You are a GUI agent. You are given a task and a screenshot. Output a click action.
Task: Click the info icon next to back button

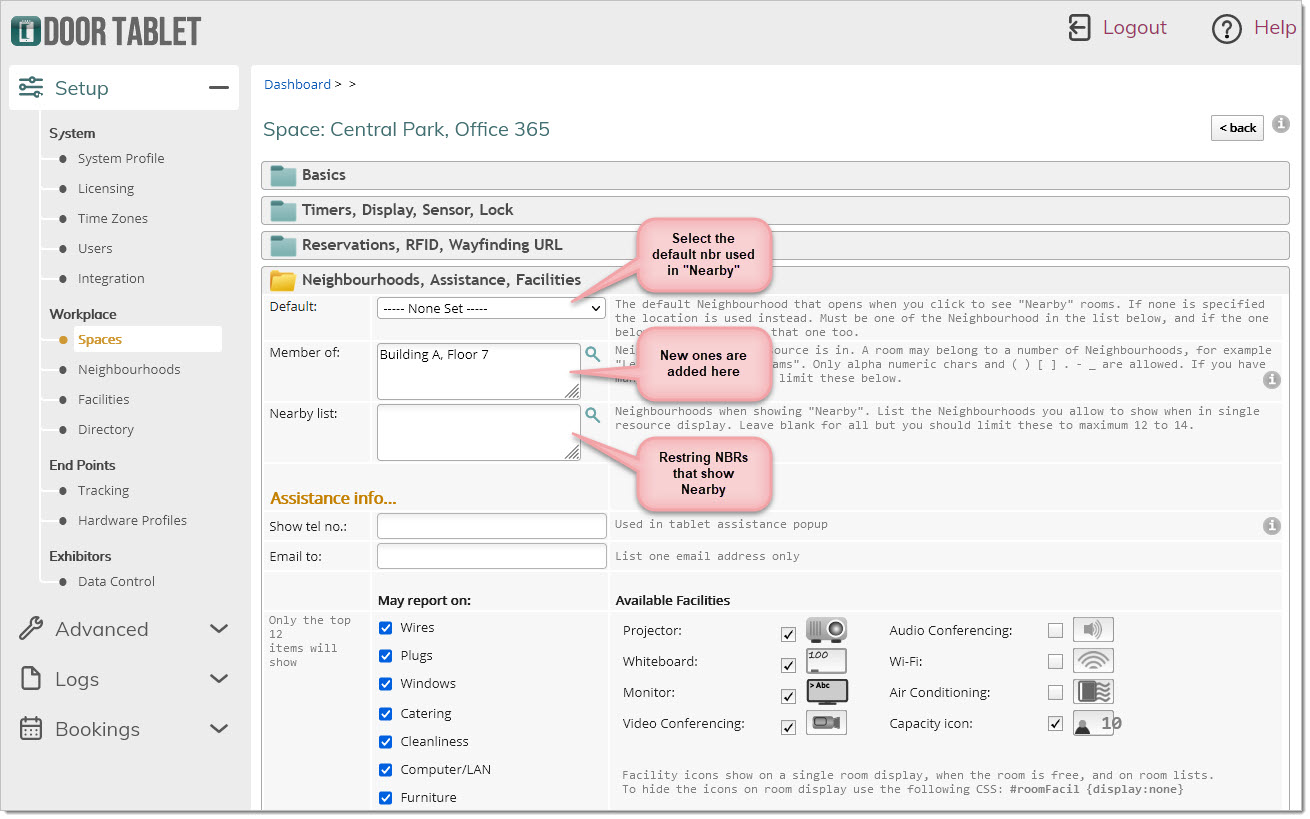pos(1281,124)
